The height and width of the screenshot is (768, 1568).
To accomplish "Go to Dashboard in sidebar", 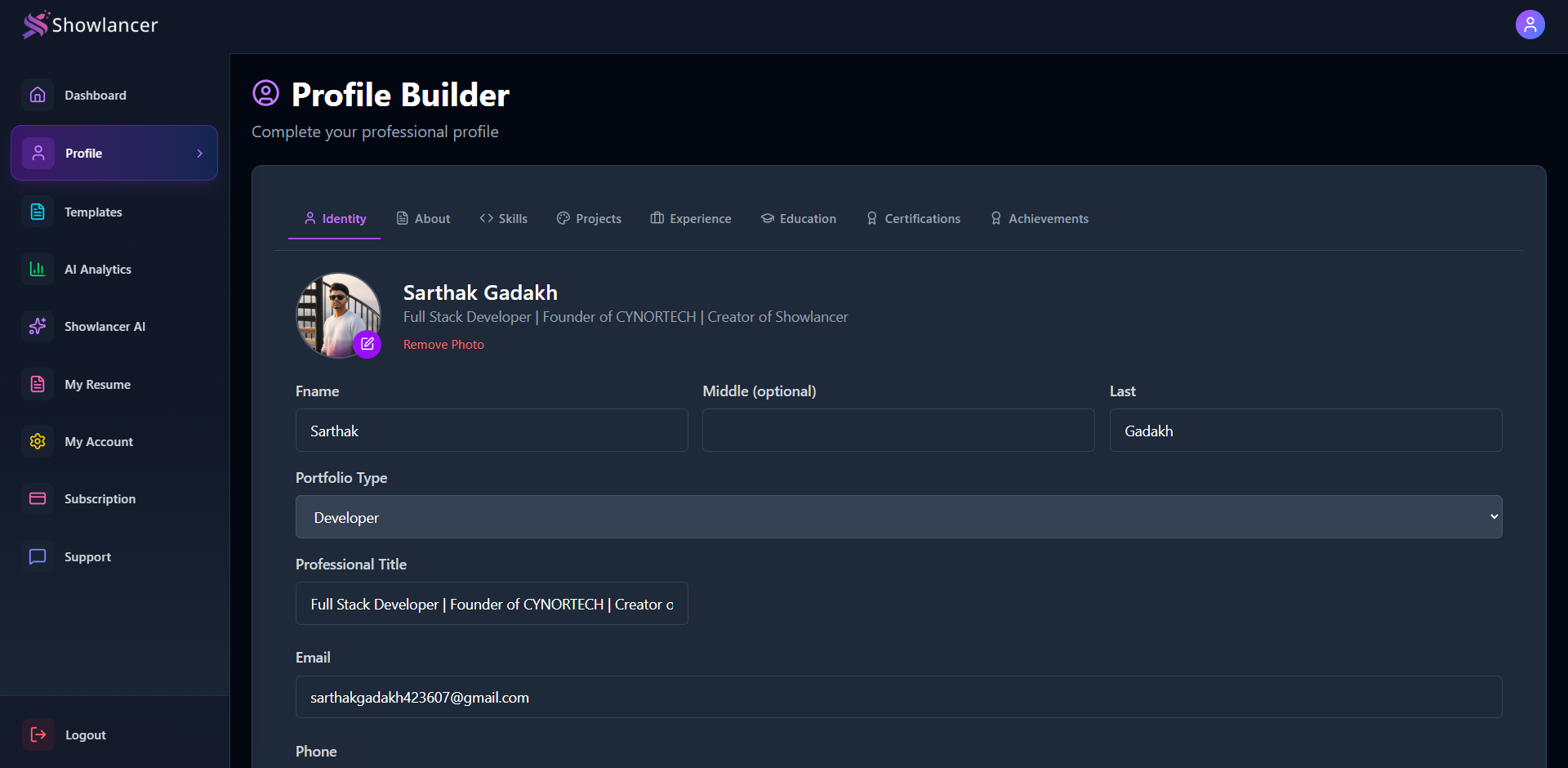I will click(114, 95).
